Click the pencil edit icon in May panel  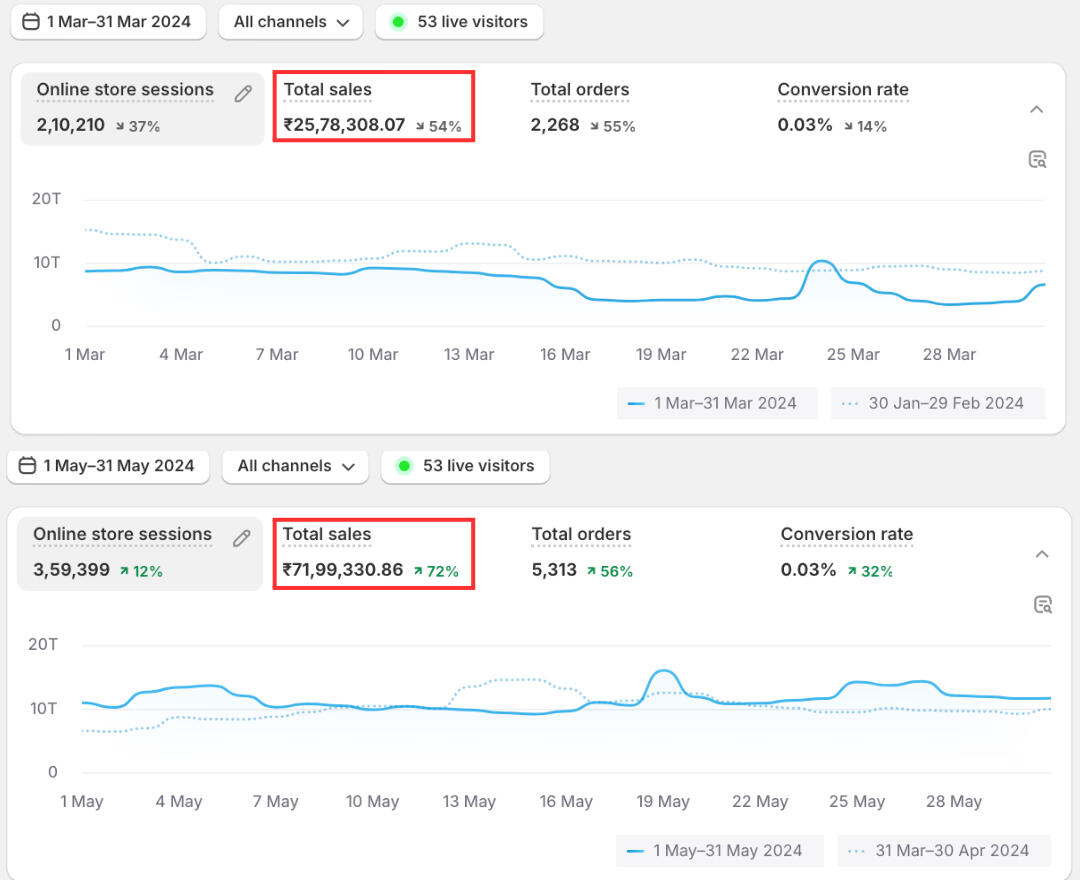pos(241,539)
